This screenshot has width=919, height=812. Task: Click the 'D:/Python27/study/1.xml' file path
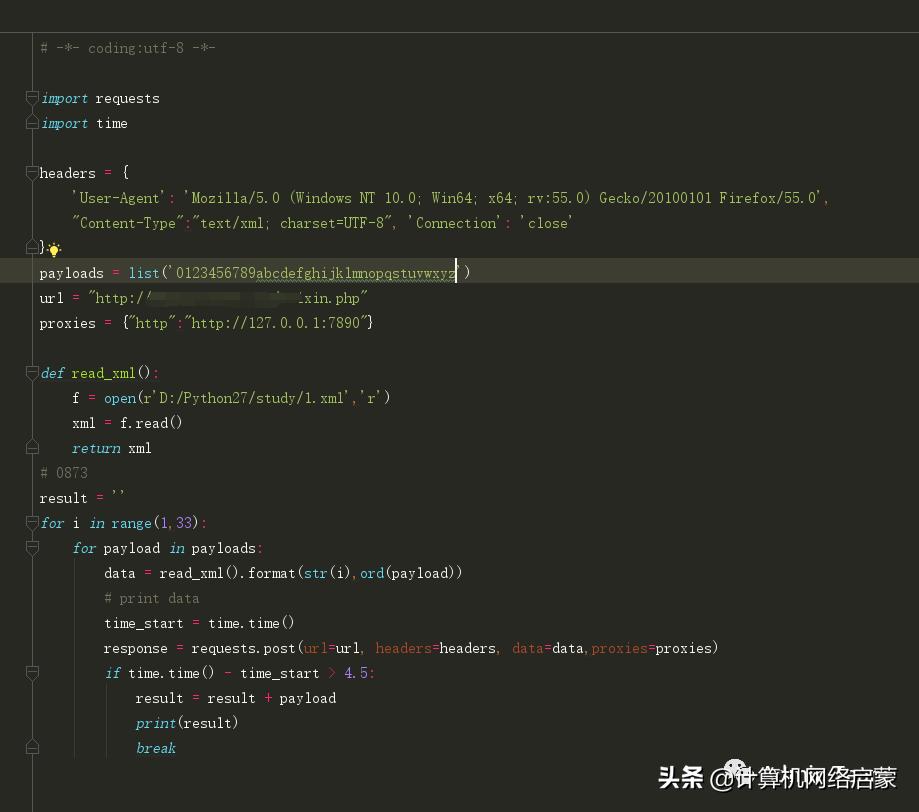pyautogui.click(x=251, y=398)
